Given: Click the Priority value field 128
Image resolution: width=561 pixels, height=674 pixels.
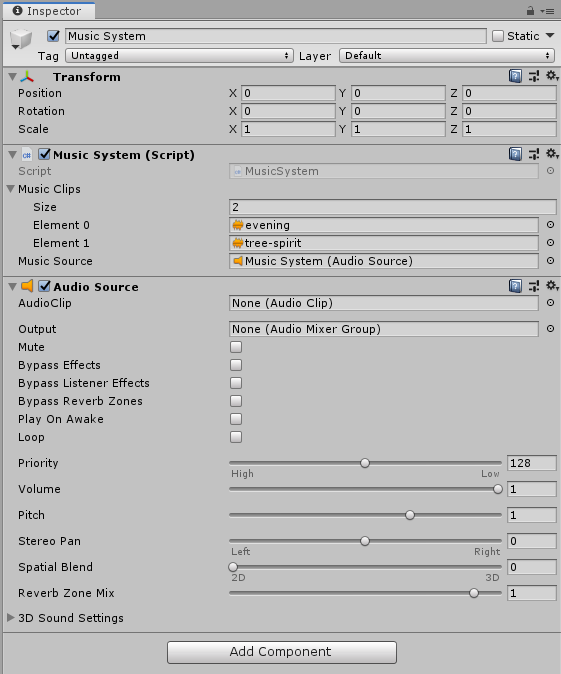Looking at the screenshot, I should click(532, 463).
